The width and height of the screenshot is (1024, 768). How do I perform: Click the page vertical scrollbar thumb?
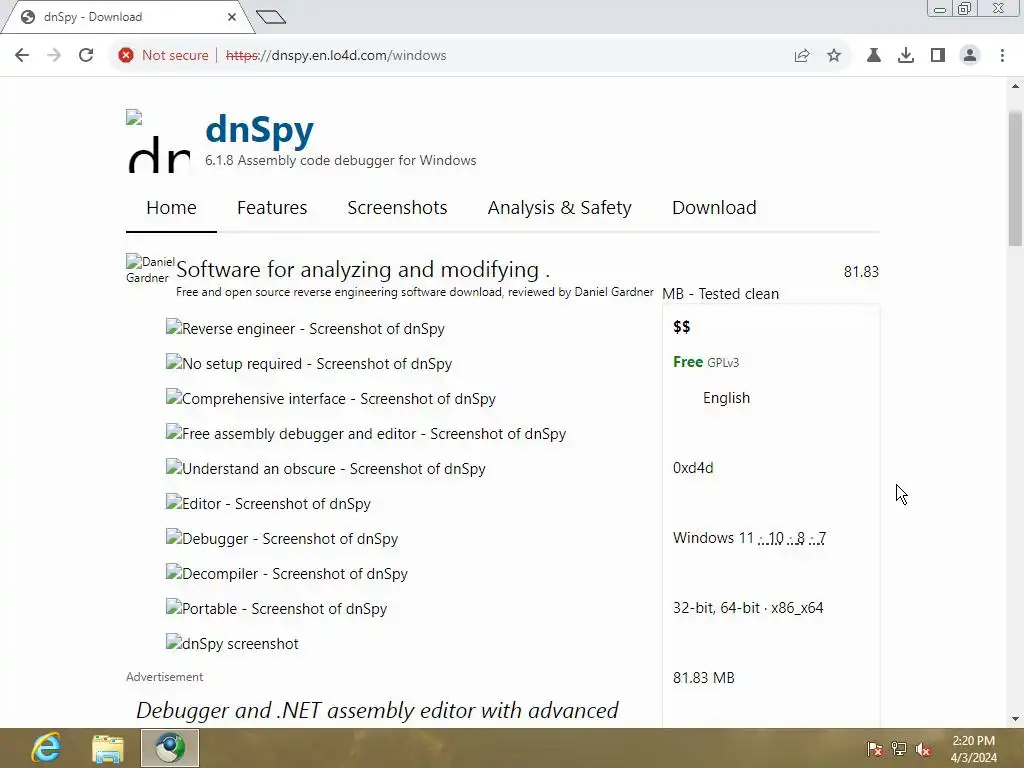(1015, 178)
